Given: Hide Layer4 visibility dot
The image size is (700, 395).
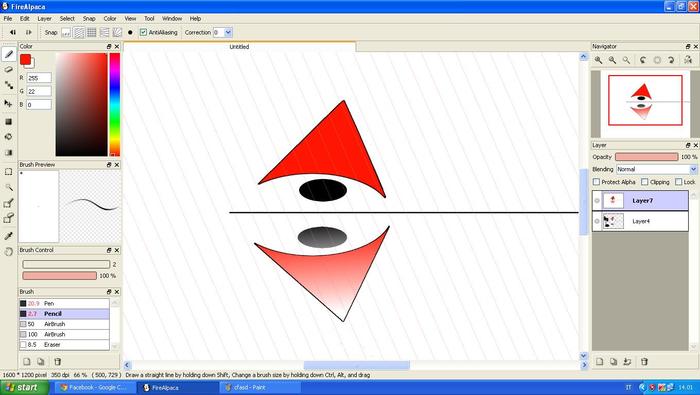Looking at the screenshot, I should 597,221.
